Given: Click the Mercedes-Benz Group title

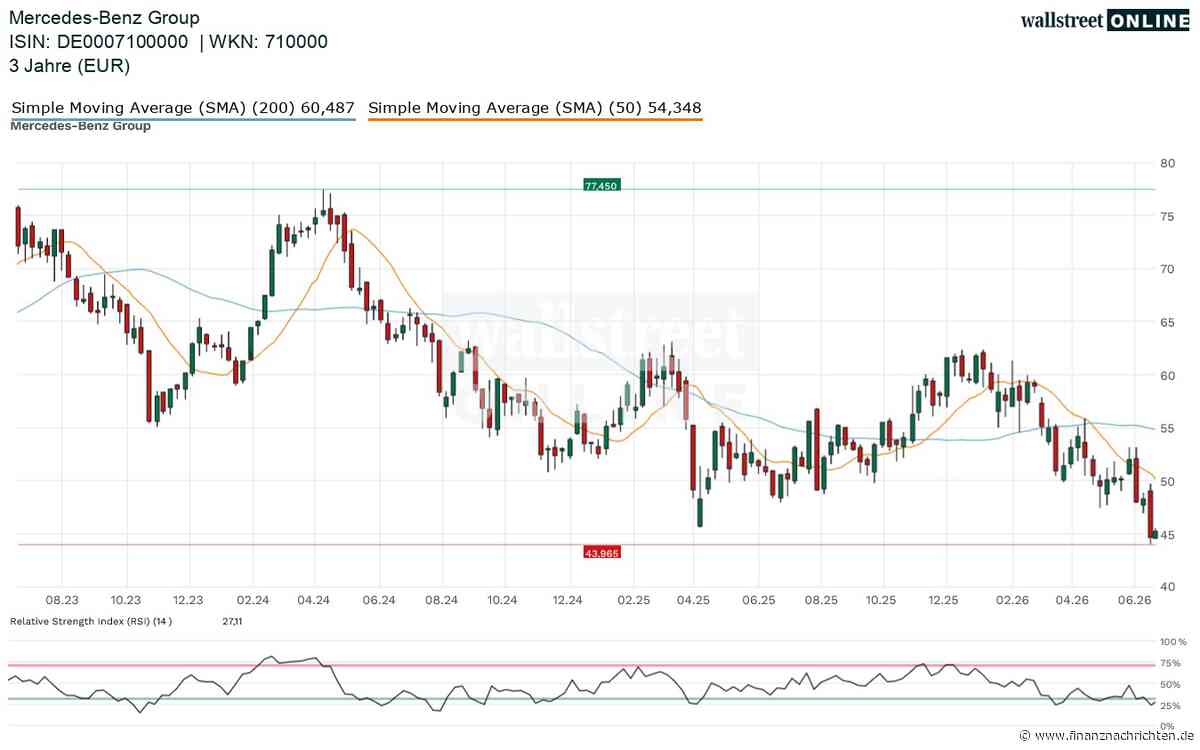Looking at the screenshot, I should tap(104, 18).
